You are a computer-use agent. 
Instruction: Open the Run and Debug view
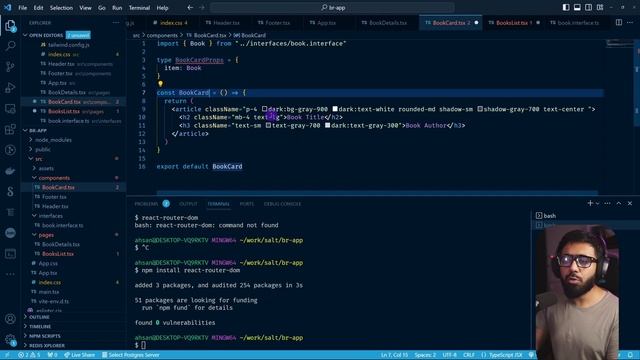(10, 87)
